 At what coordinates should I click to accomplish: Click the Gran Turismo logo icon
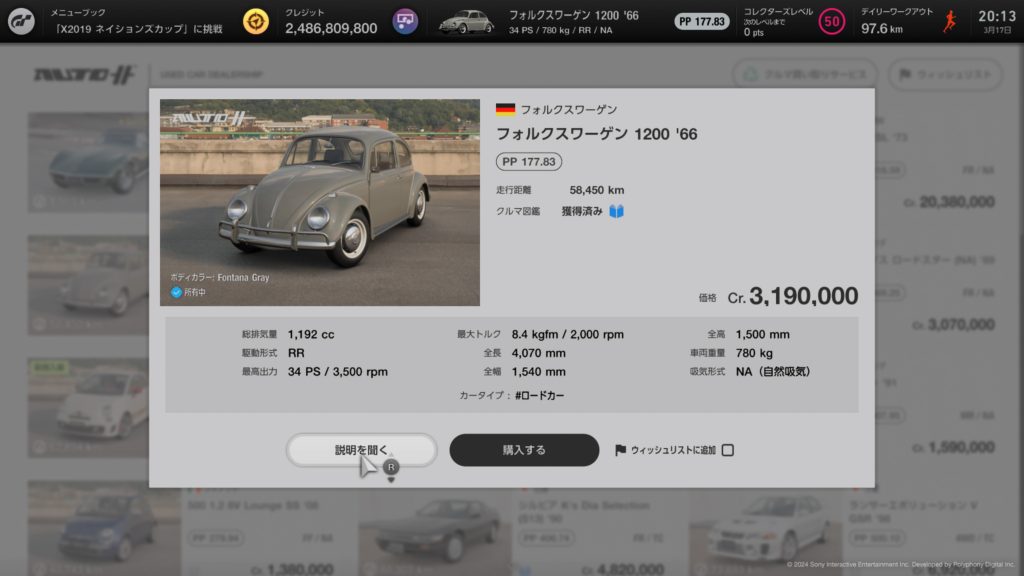21,21
